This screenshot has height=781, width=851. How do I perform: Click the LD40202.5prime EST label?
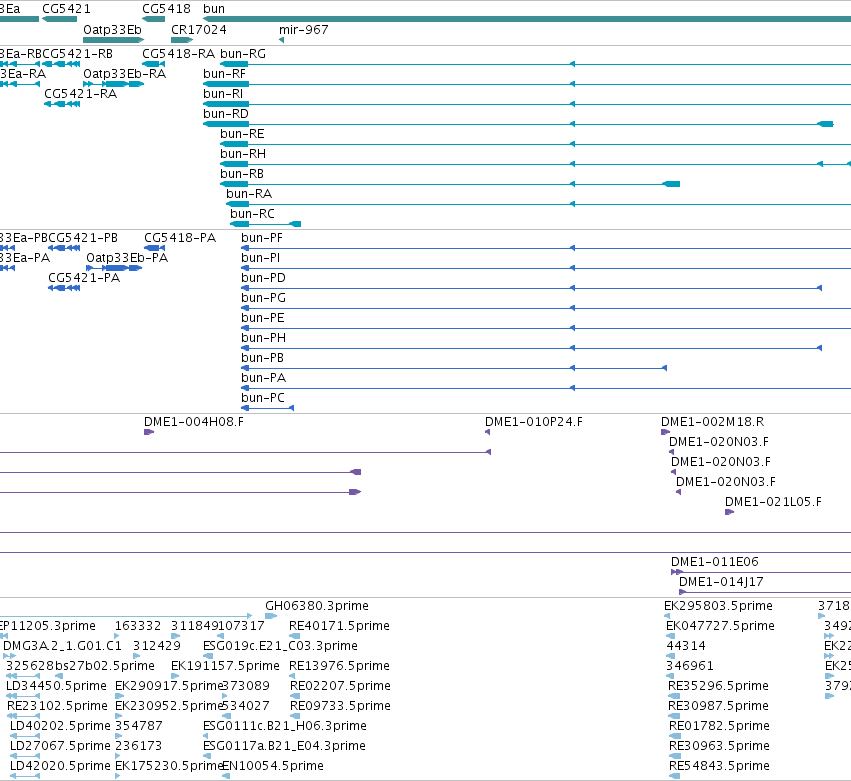point(60,726)
